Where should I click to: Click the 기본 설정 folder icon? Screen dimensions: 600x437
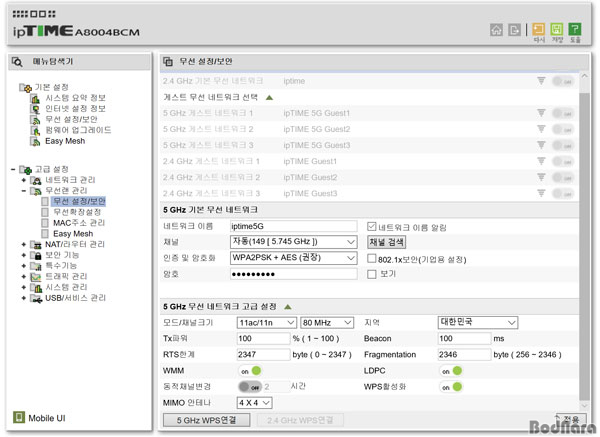pos(25,88)
